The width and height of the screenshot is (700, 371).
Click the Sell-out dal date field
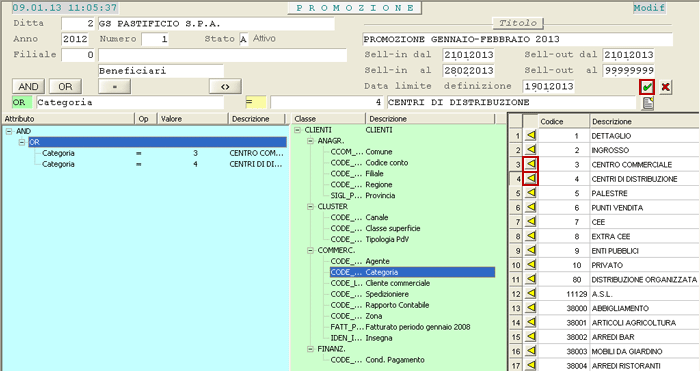[629, 55]
